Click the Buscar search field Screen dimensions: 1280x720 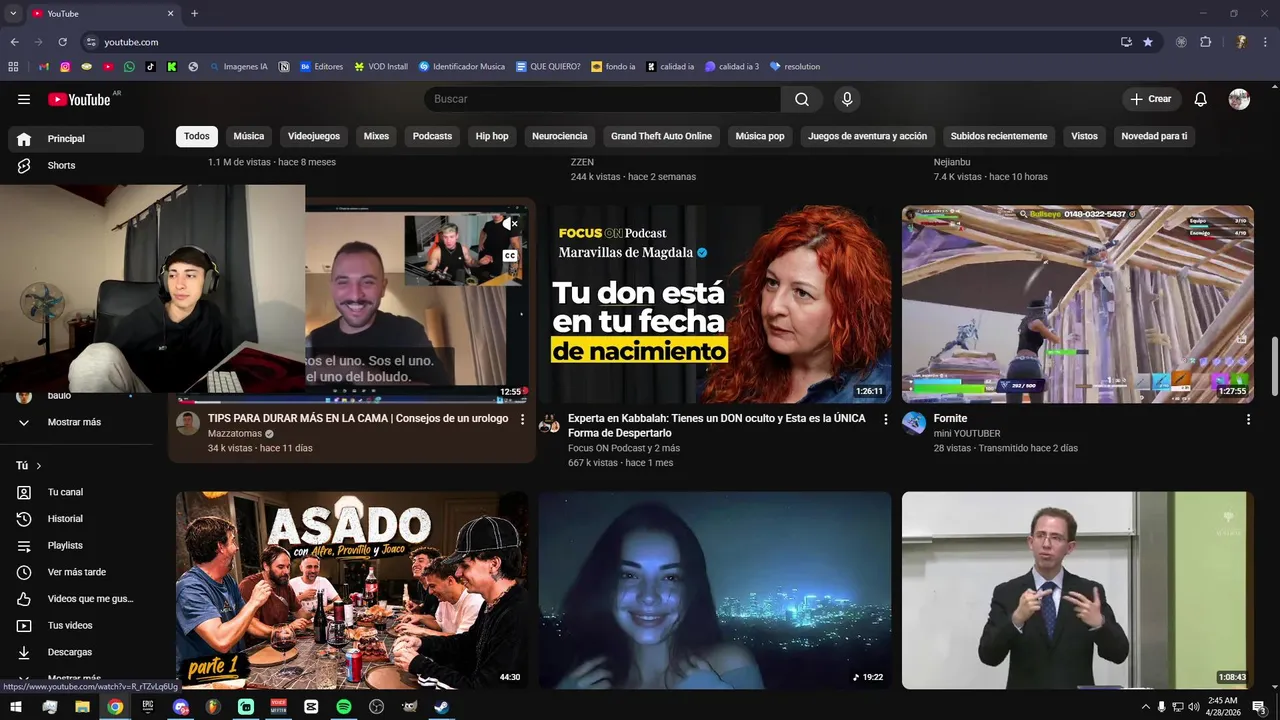603,99
